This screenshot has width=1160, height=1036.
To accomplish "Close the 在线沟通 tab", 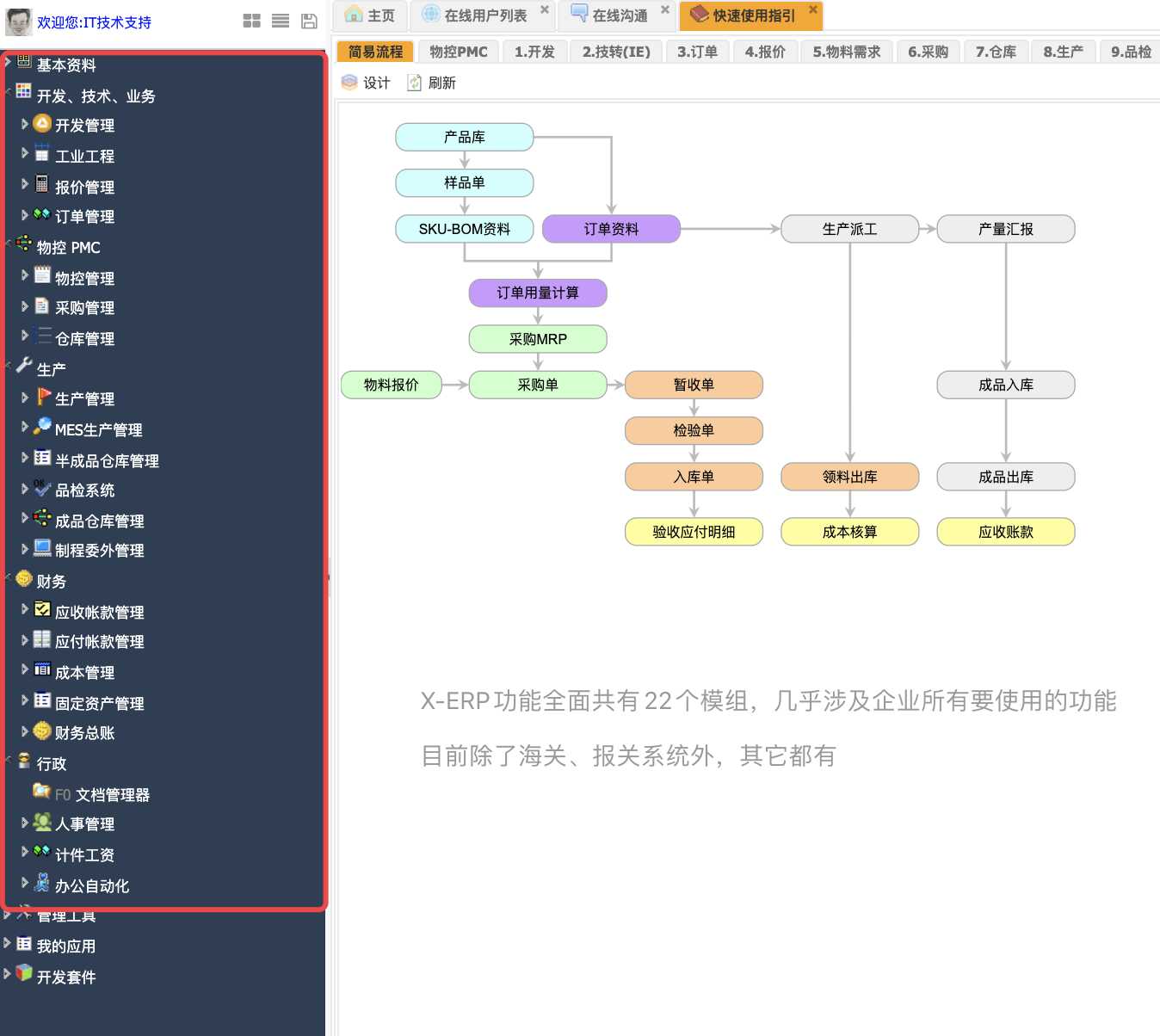I will pyautogui.click(x=664, y=9).
